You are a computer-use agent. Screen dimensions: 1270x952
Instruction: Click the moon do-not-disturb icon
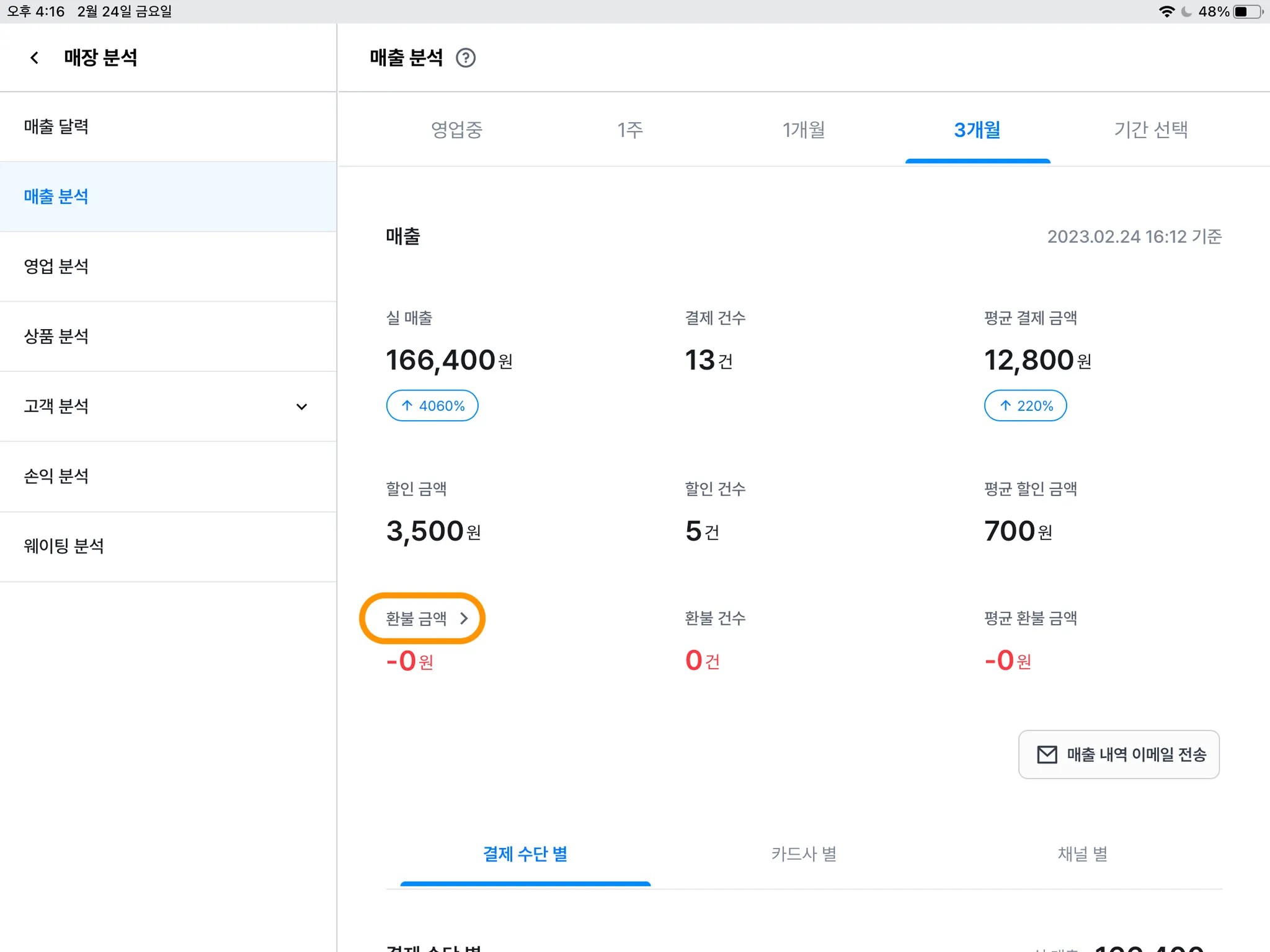click(1187, 11)
